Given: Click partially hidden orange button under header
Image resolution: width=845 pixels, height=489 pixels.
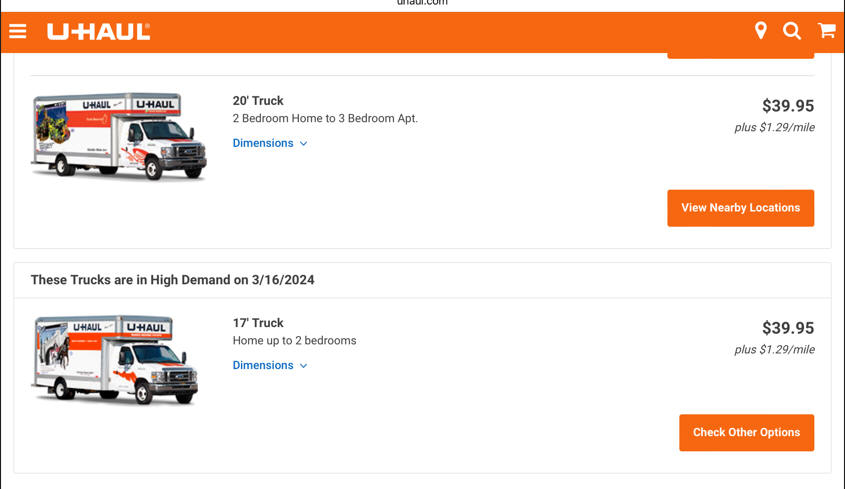Looking at the screenshot, I should [740, 56].
